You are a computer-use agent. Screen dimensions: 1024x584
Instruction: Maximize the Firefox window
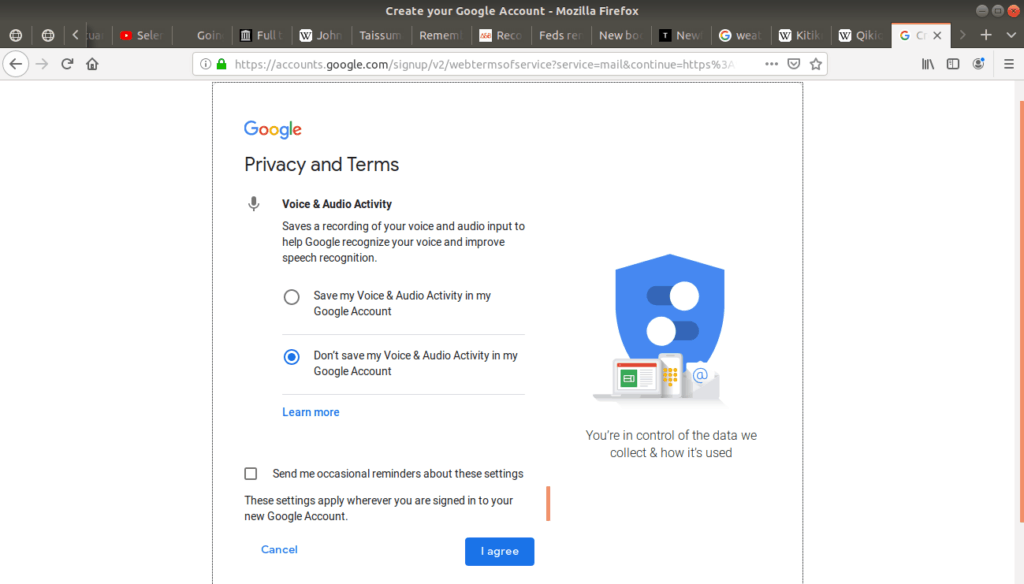pos(997,10)
